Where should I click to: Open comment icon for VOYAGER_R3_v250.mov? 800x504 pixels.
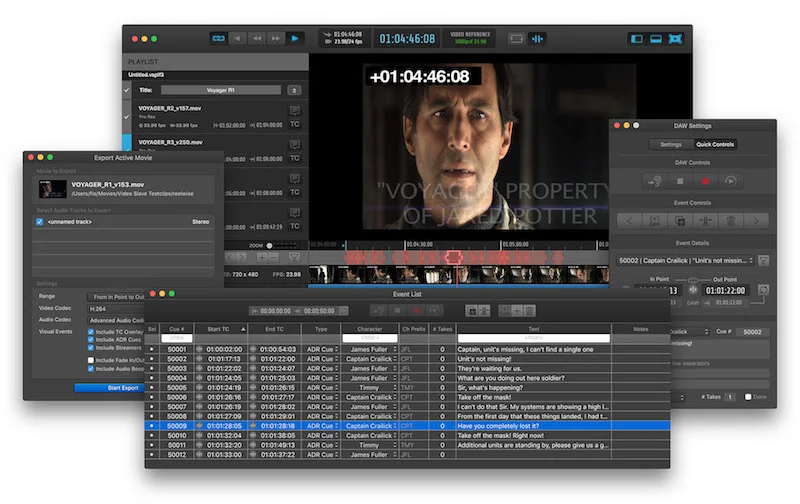pos(294,145)
